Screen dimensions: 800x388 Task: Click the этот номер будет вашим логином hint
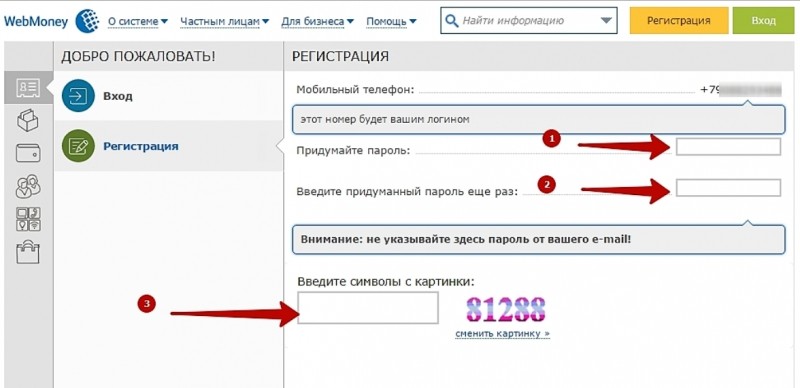(x=538, y=120)
